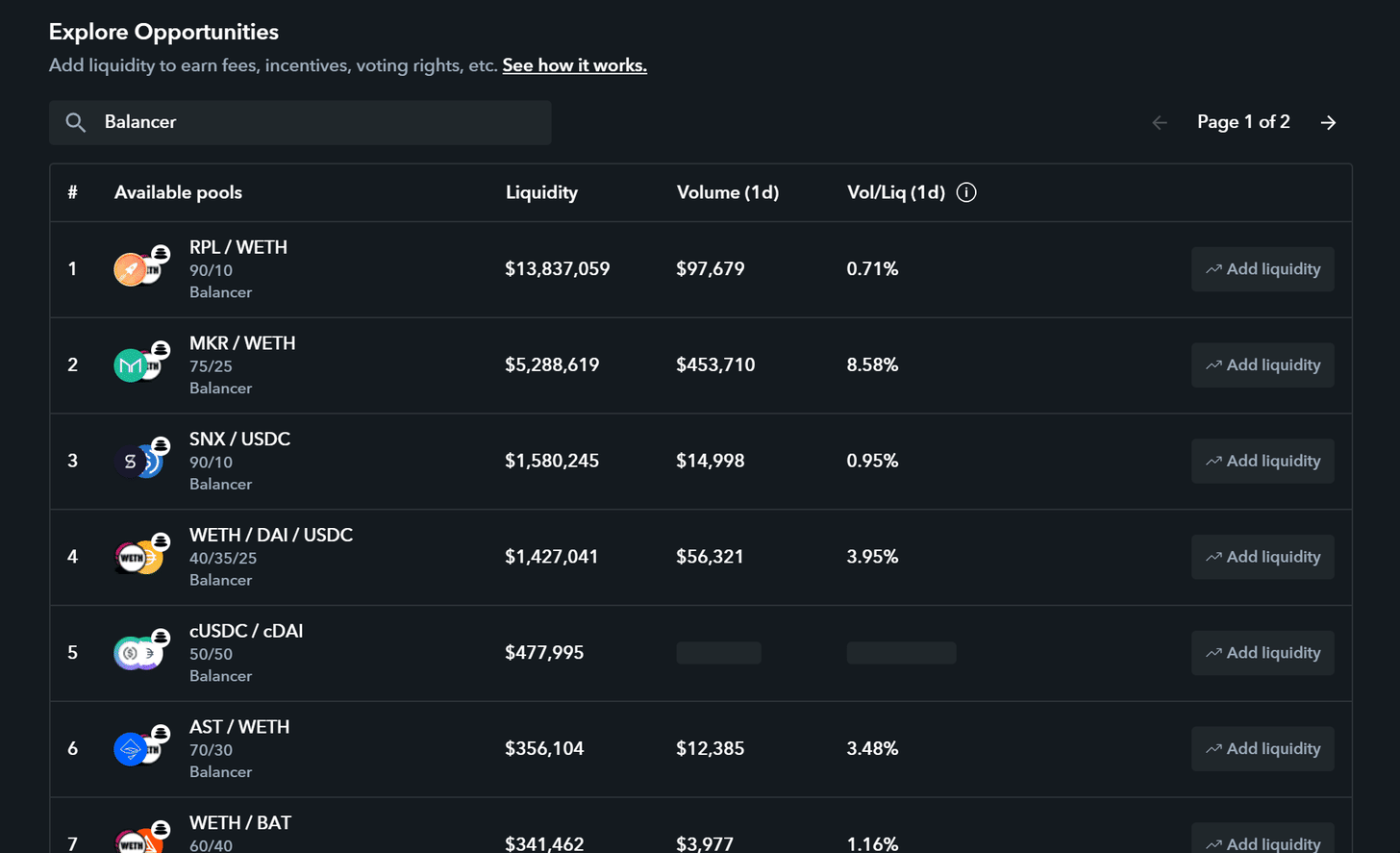Click the previous page arrow

(1160, 122)
